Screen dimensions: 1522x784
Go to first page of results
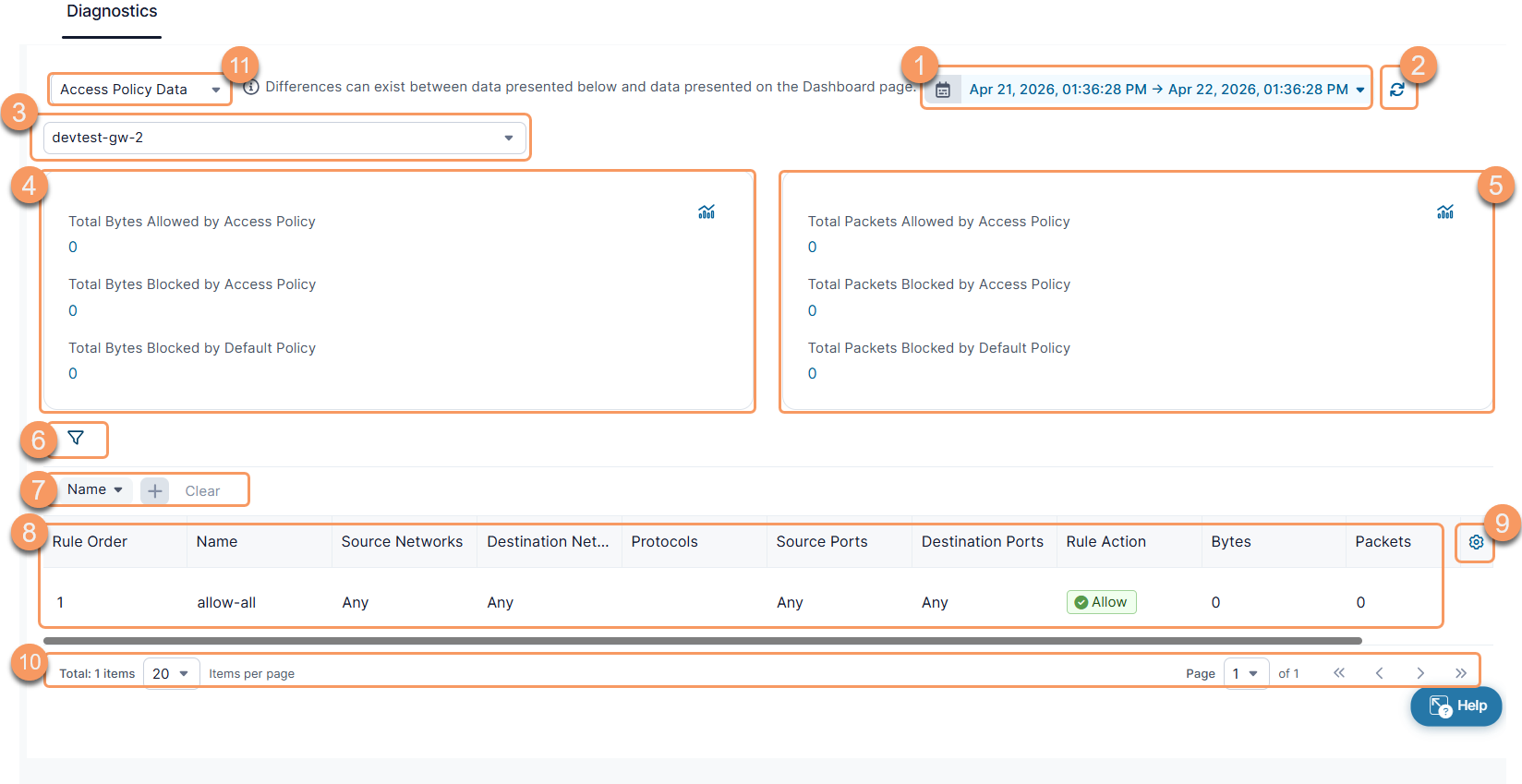pyautogui.click(x=1339, y=673)
